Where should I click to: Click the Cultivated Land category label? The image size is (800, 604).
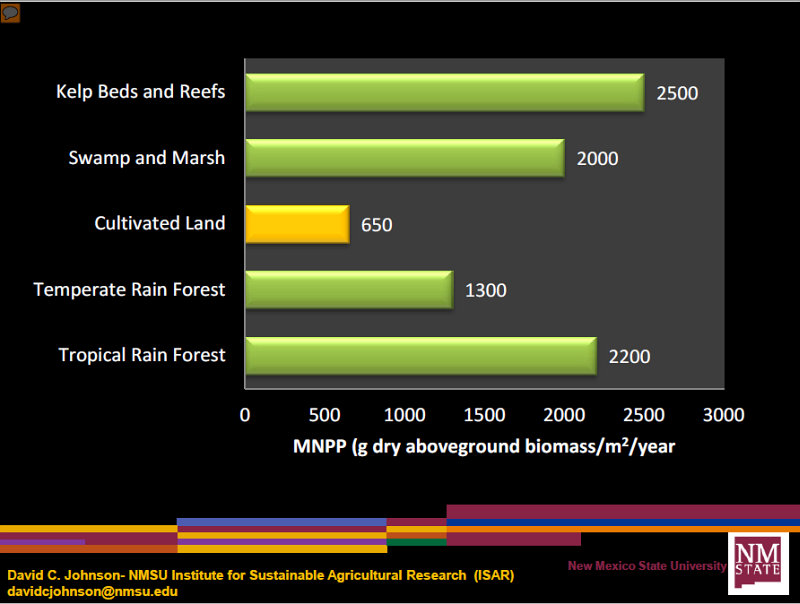[160, 224]
